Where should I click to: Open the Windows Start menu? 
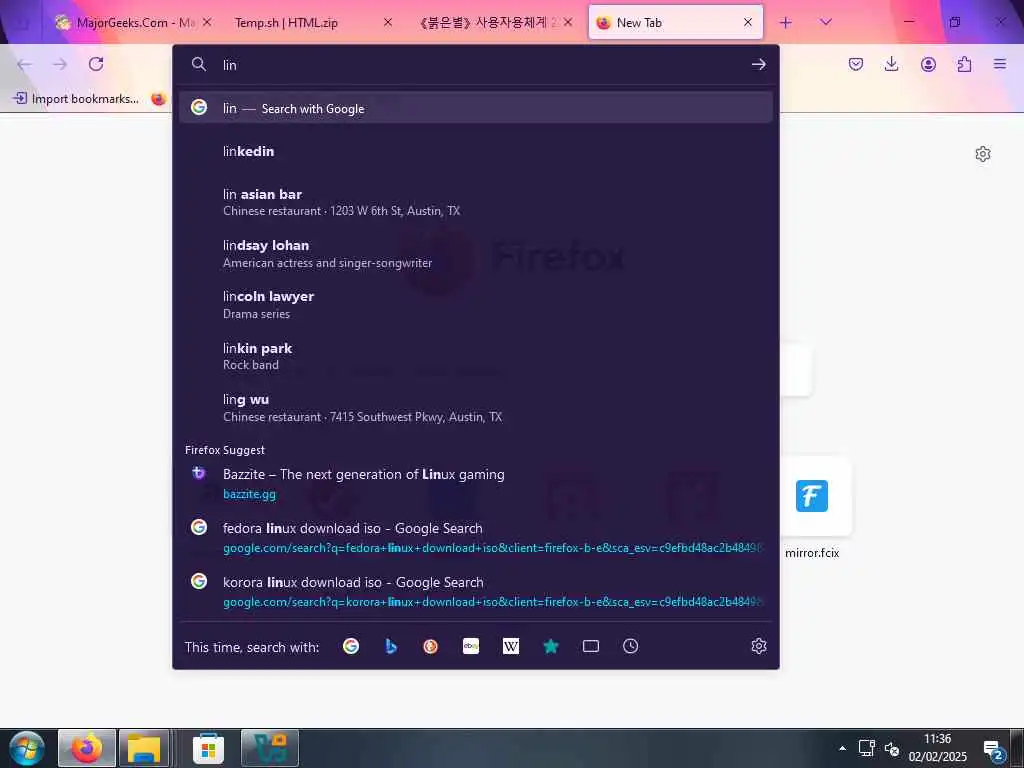(x=27, y=748)
